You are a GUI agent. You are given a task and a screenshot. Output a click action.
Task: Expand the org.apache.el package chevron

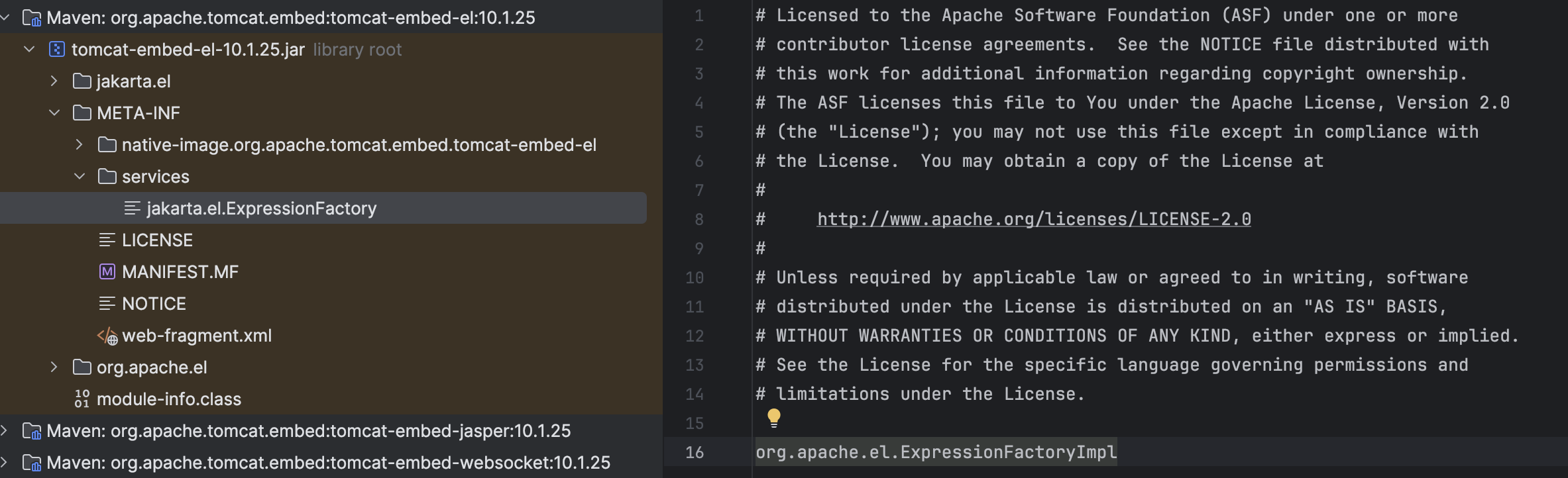click(x=54, y=367)
